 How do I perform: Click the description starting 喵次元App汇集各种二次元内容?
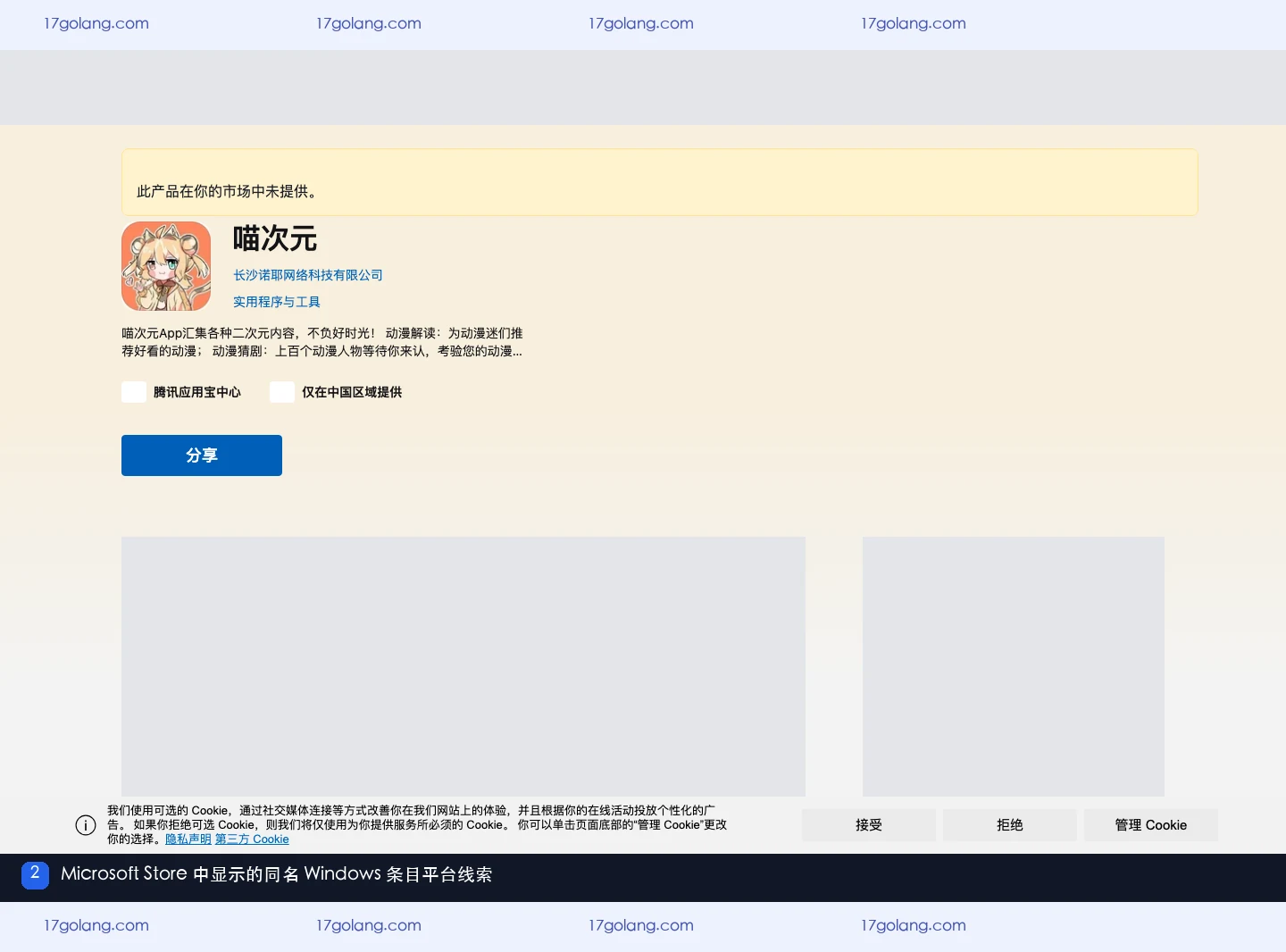[x=322, y=342]
